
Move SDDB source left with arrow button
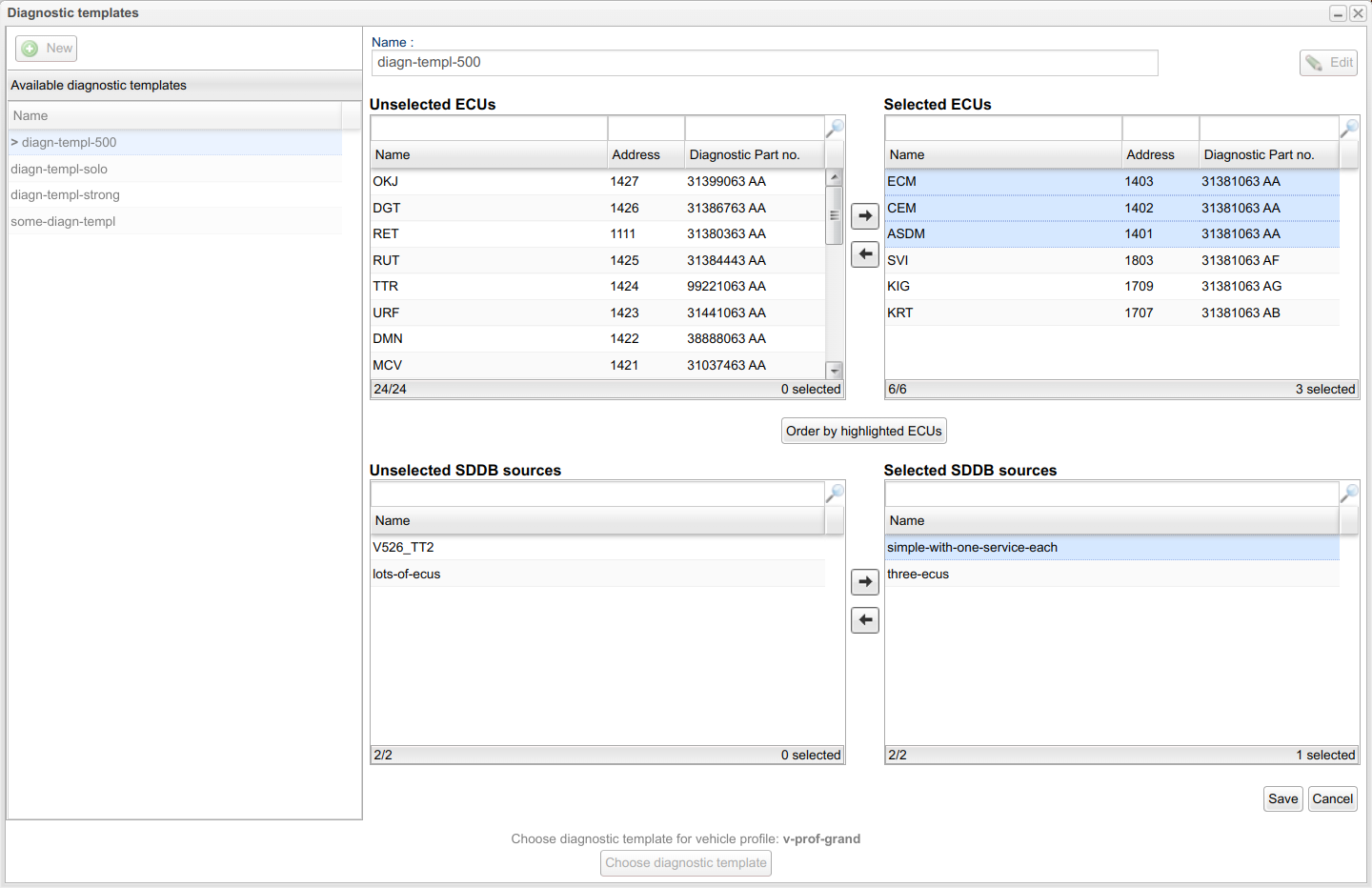864,620
